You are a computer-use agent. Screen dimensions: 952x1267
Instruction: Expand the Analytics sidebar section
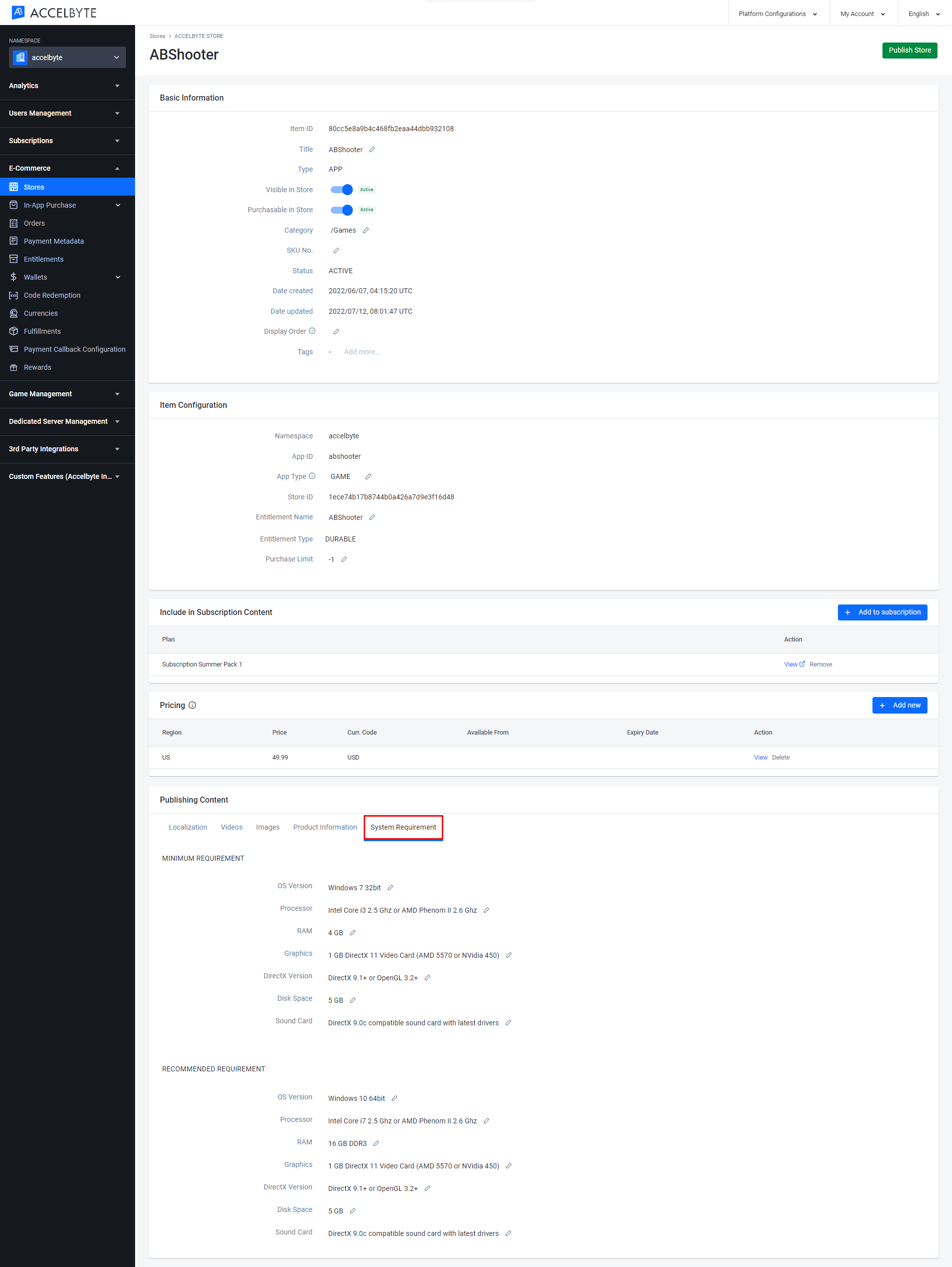click(x=68, y=86)
